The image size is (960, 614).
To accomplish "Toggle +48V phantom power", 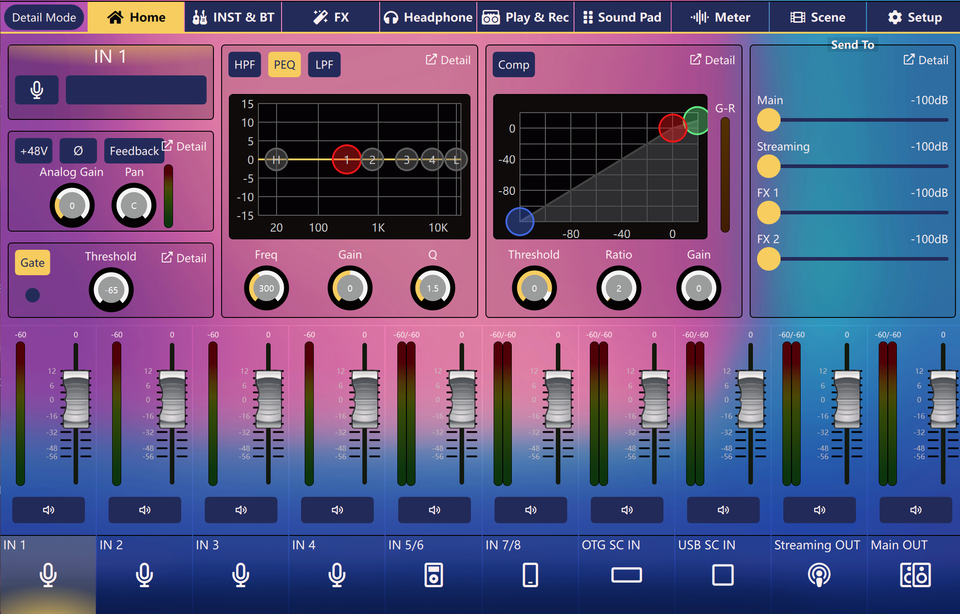I will (x=33, y=151).
